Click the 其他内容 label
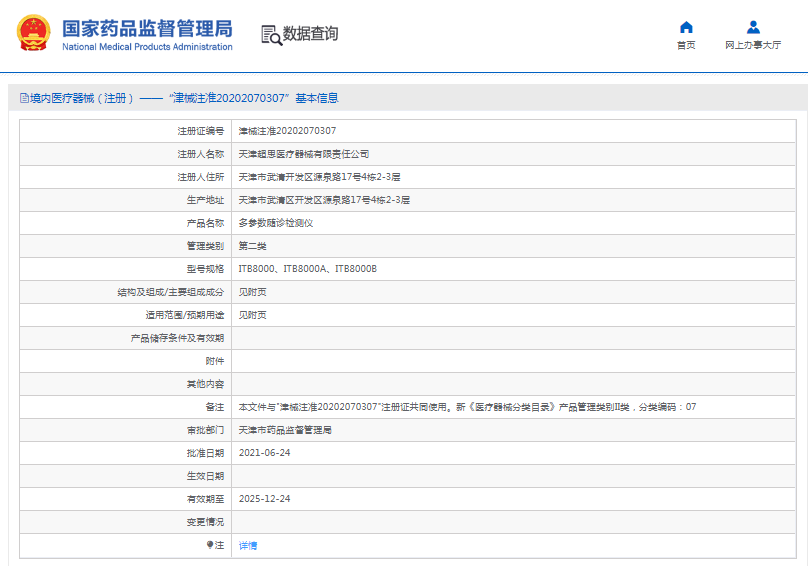 pyautogui.click(x=206, y=384)
